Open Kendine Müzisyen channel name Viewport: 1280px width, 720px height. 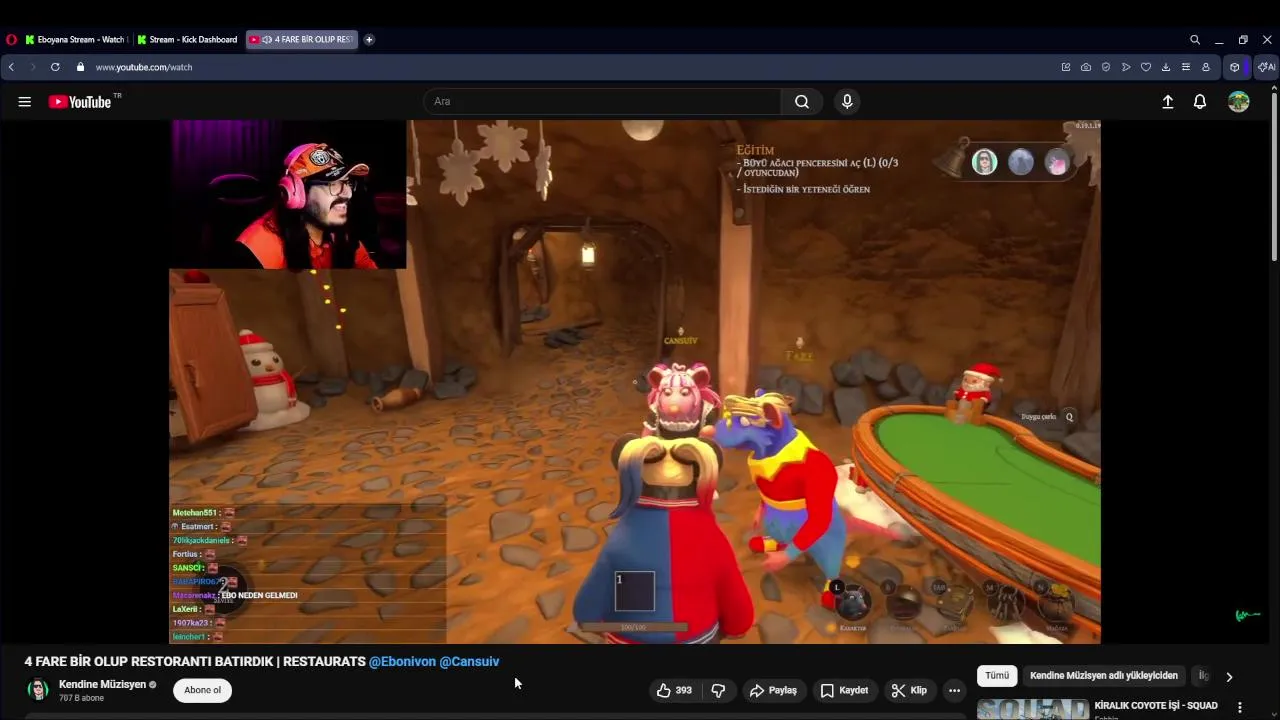[x=102, y=685]
